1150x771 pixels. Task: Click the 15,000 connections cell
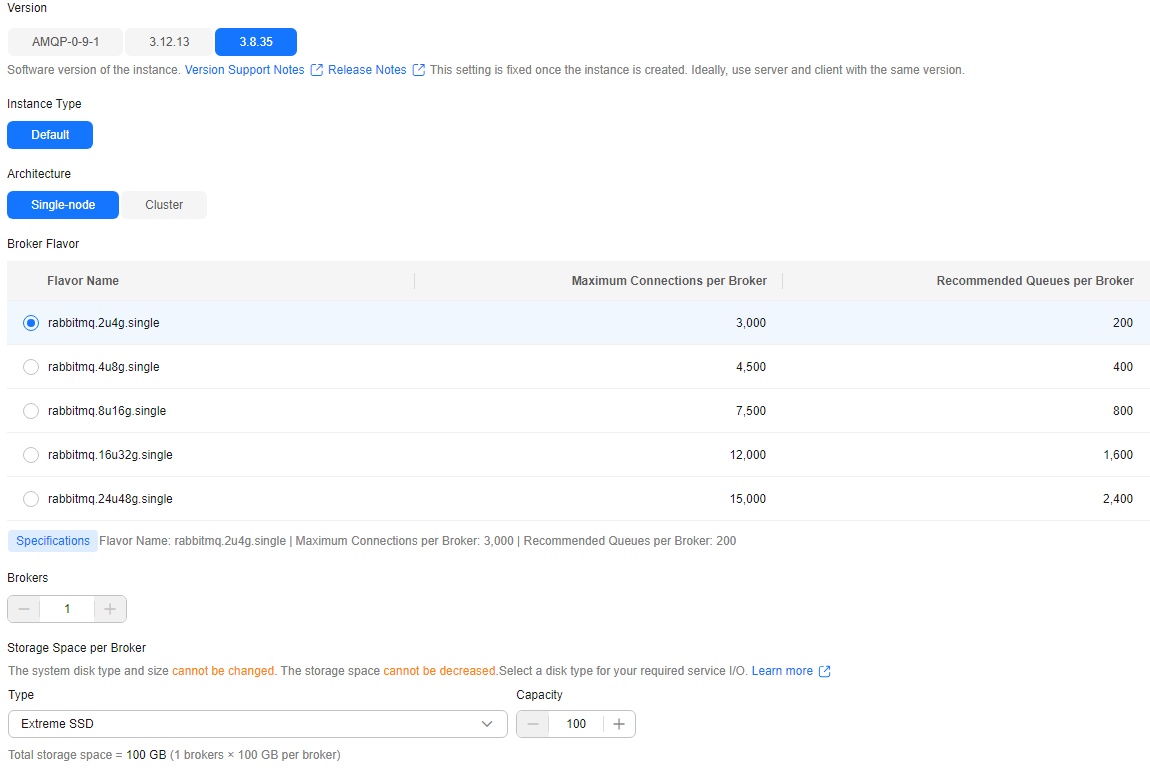(747, 499)
